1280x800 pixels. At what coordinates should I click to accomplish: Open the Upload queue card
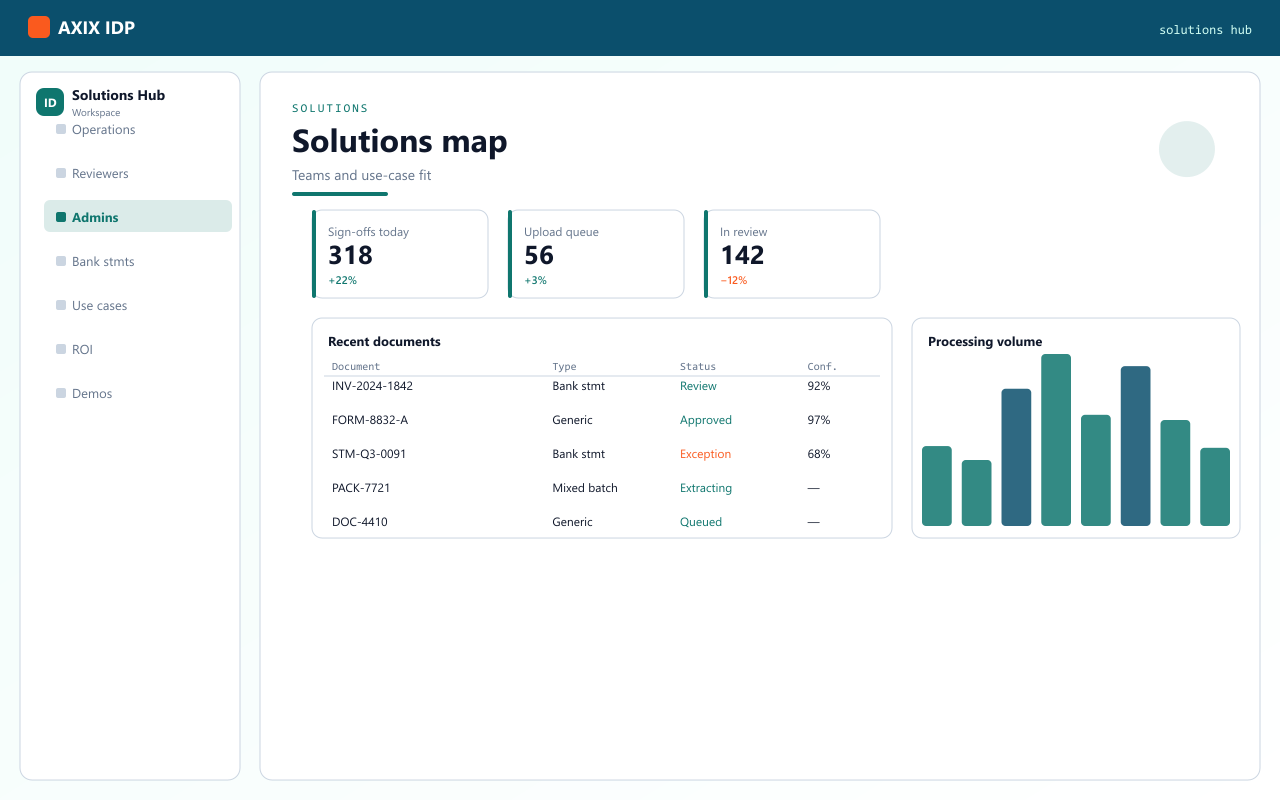[x=596, y=254]
